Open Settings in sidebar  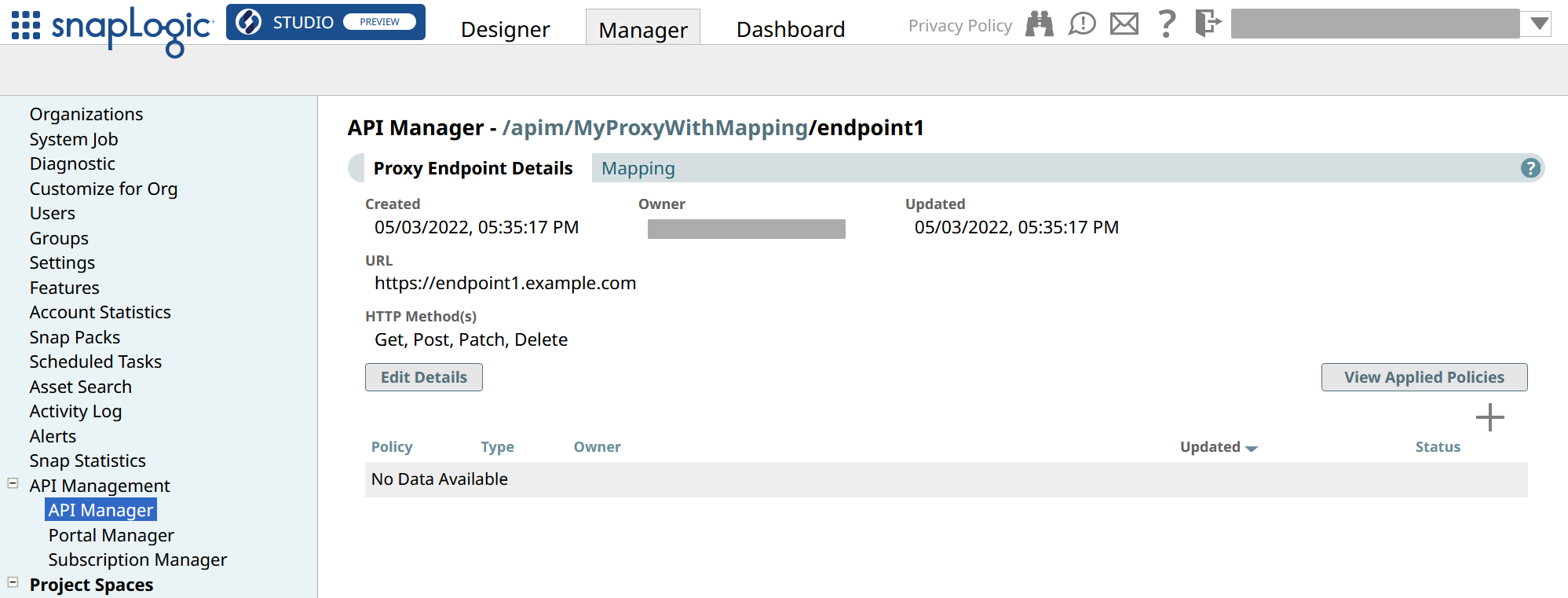click(62, 262)
